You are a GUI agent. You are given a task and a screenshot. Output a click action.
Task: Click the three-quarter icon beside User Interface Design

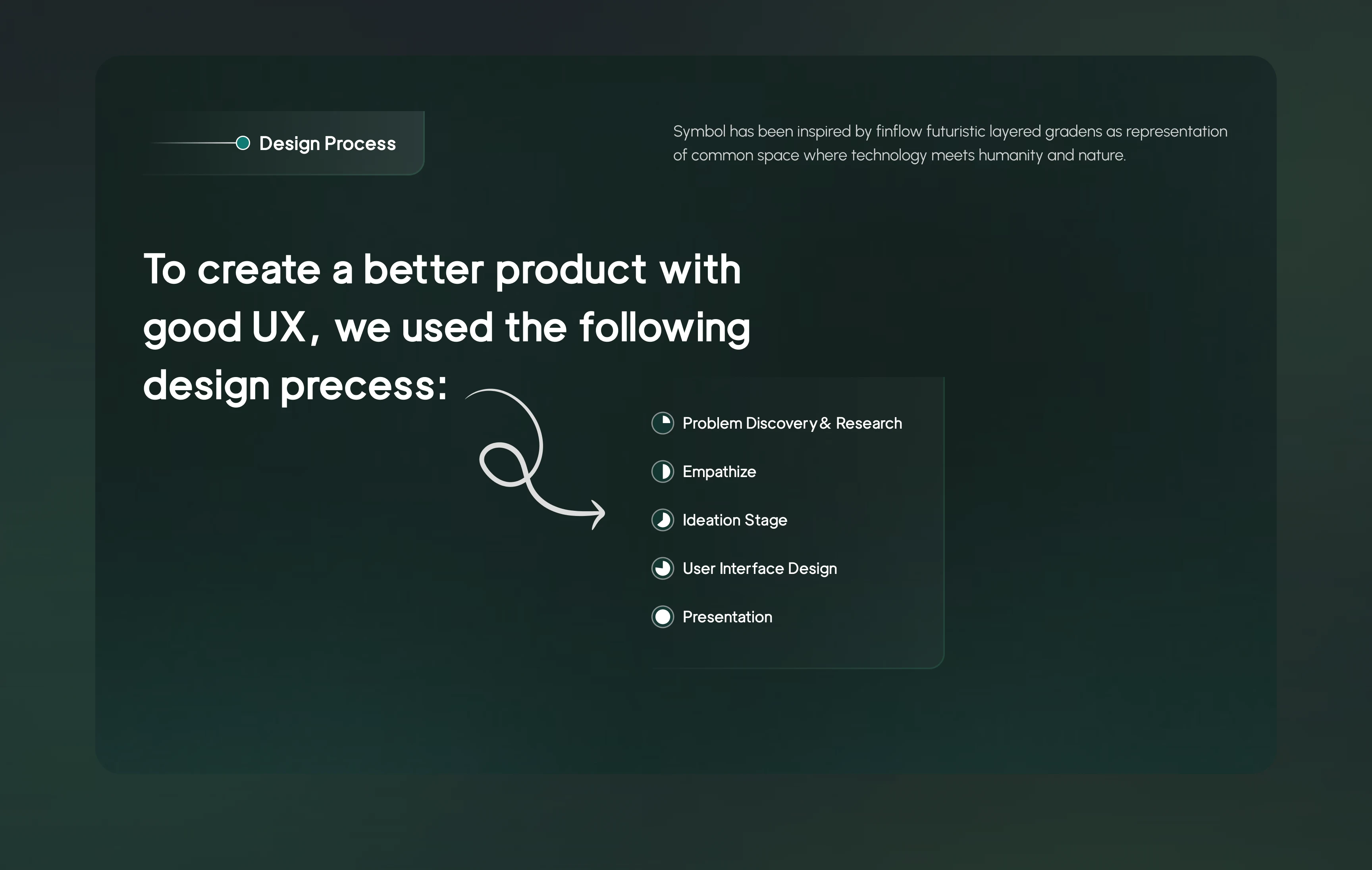[x=663, y=569]
